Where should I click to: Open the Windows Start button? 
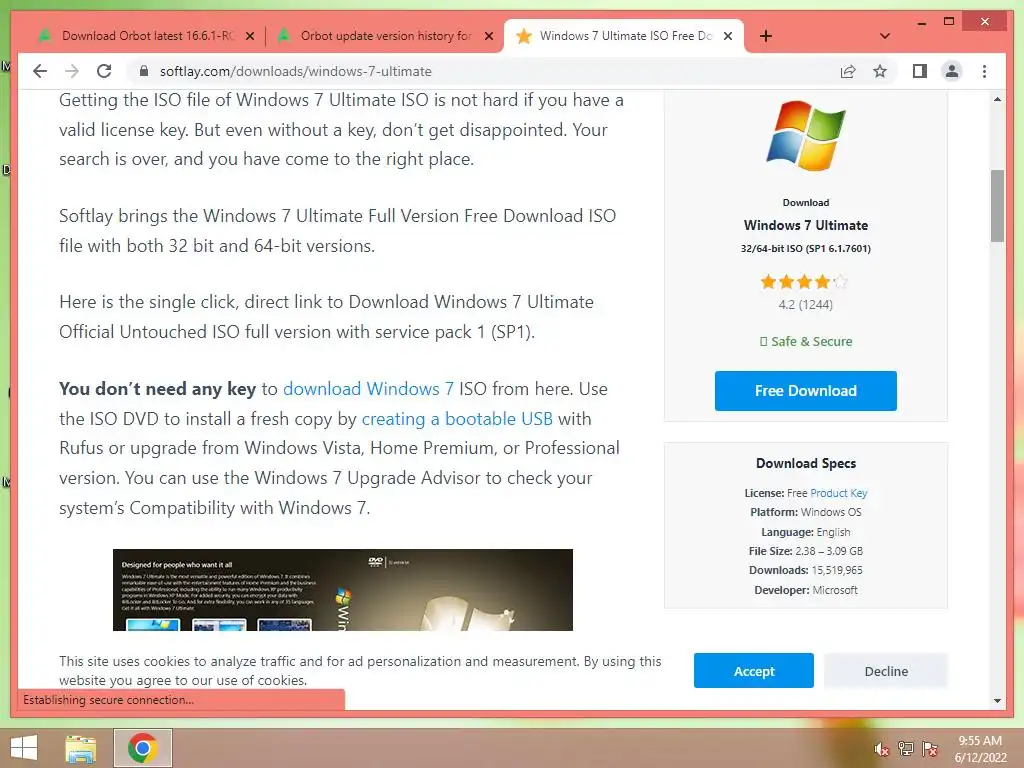click(x=24, y=748)
